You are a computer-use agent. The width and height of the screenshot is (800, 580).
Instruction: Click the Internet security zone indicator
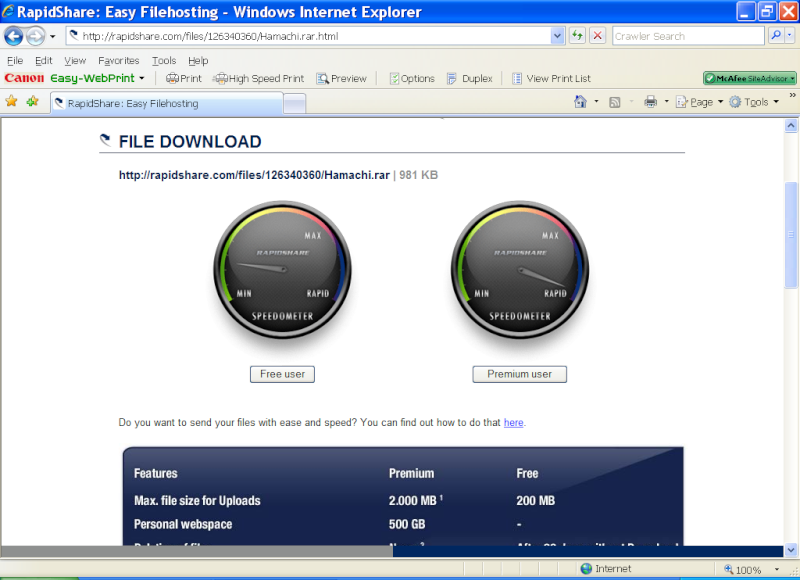pos(606,568)
